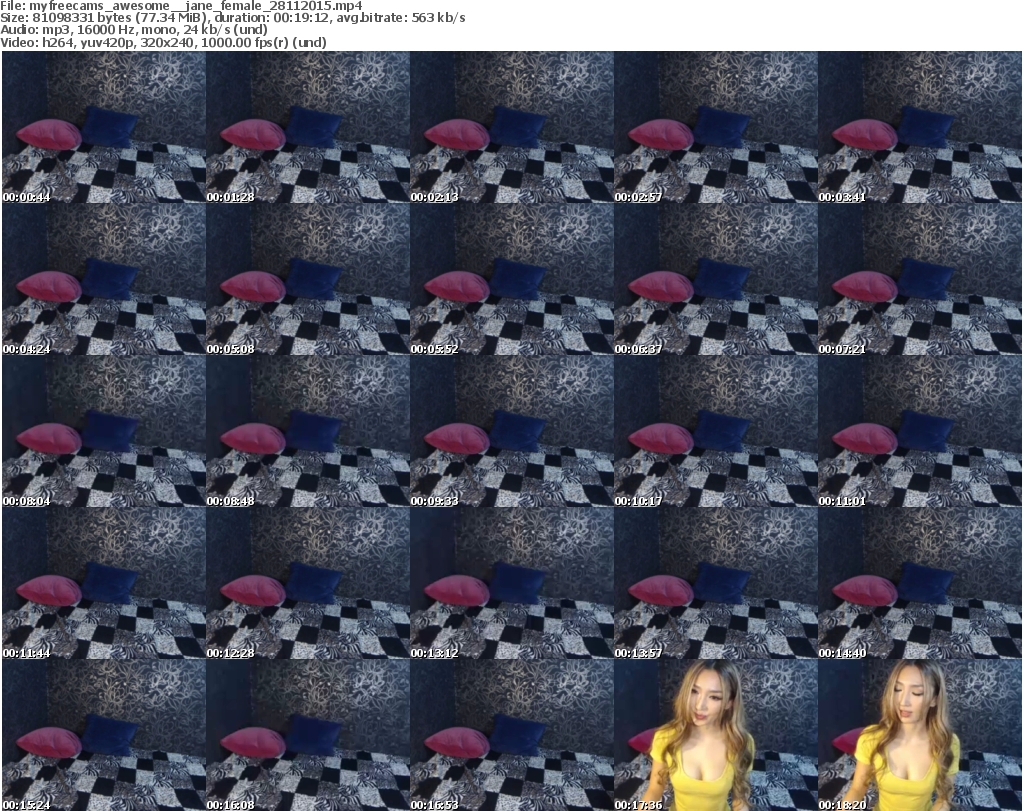Click the thumbnail at 00:10:17
Image resolution: width=1024 pixels, height=811 pixels.
(715, 432)
